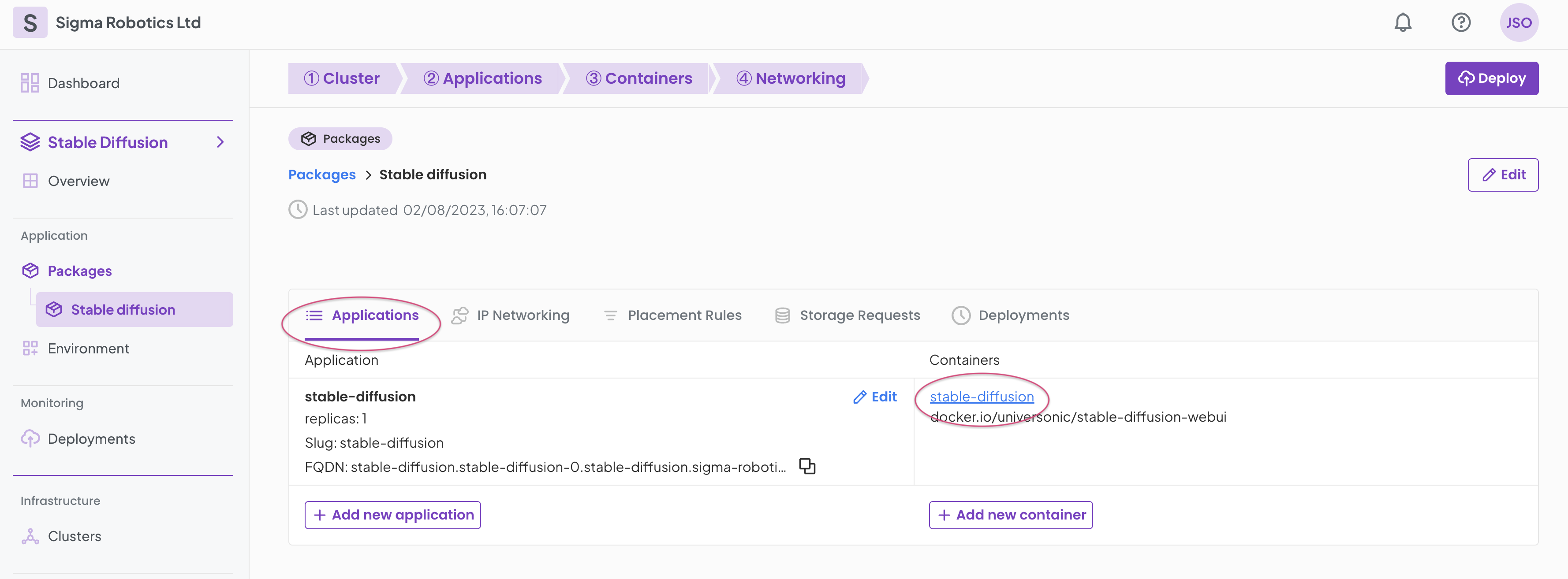1568x579 pixels.
Task: Go to step 1 Cluster
Action: coord(342,78)
